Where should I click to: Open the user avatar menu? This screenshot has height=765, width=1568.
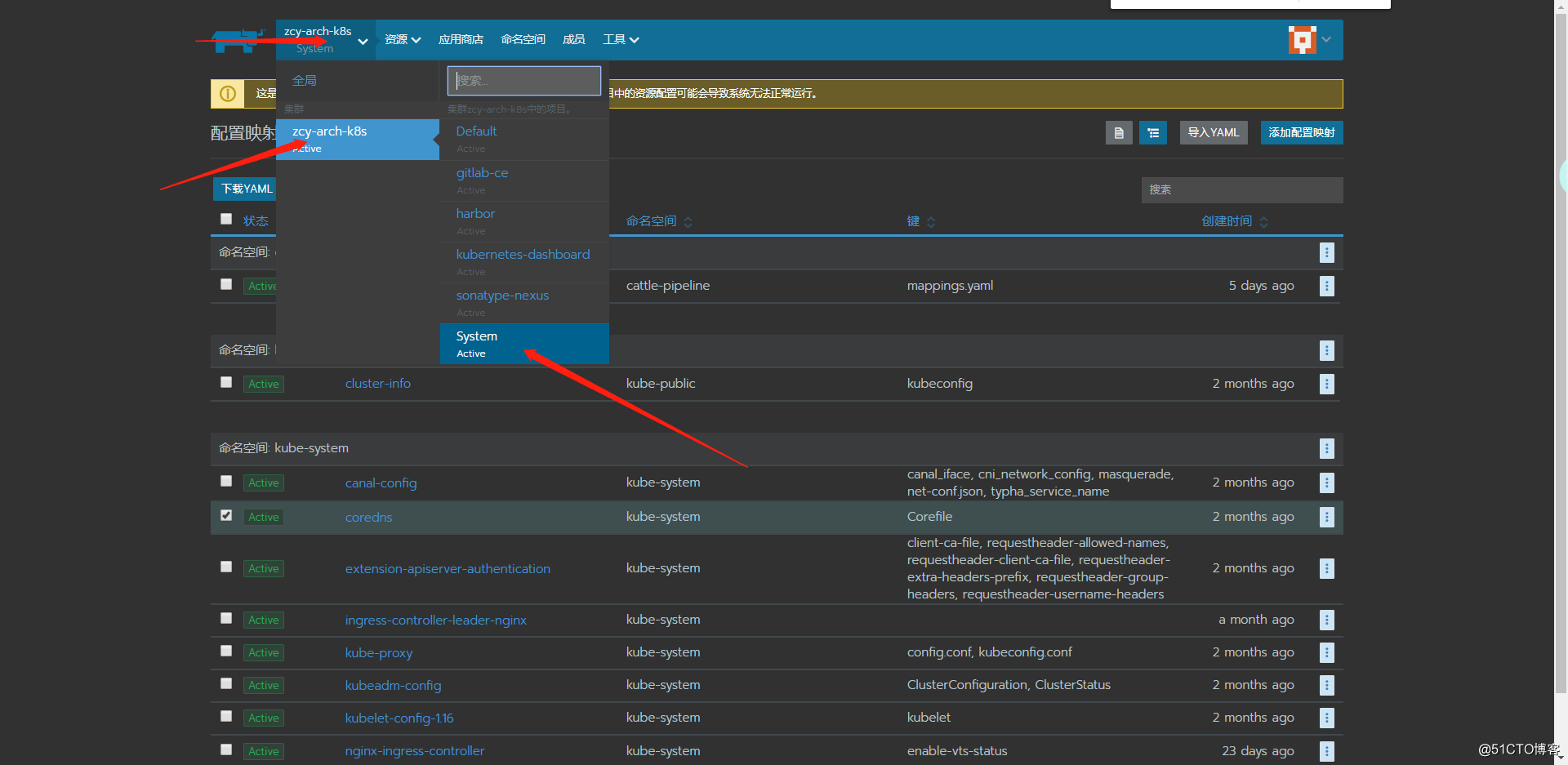point(1302,39)
